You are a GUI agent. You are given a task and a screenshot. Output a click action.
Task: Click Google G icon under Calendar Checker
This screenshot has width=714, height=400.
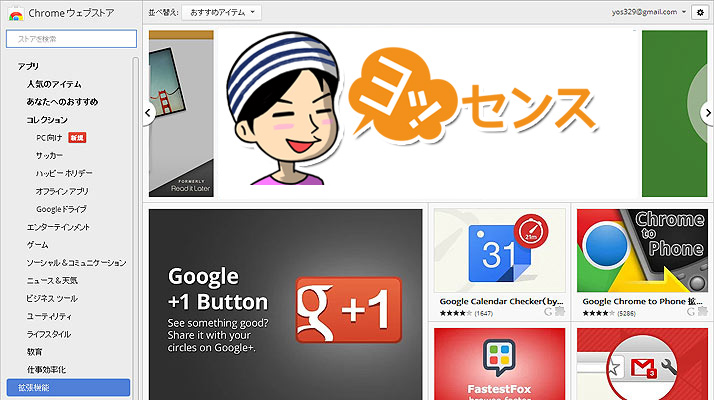(548, 312)
